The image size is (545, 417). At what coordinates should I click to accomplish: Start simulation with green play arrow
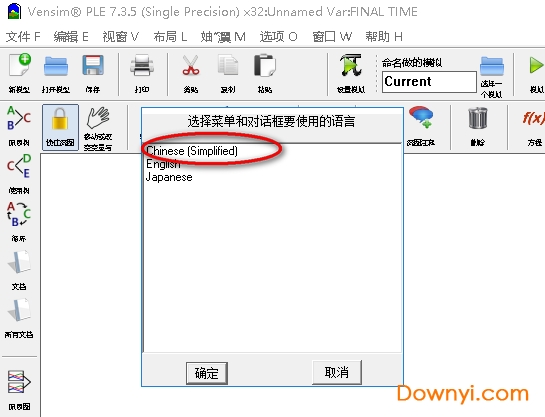pos(536,65)
